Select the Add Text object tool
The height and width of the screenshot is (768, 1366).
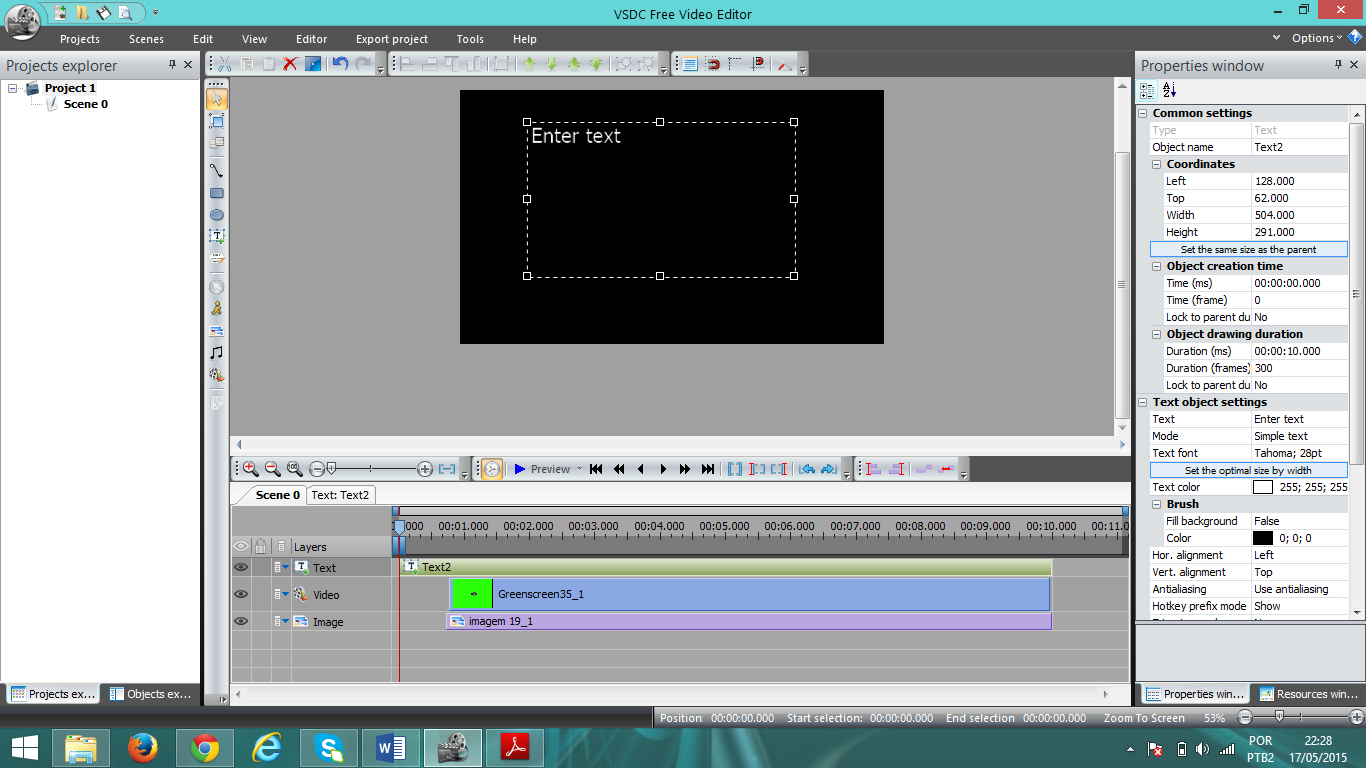pos(216,237)
